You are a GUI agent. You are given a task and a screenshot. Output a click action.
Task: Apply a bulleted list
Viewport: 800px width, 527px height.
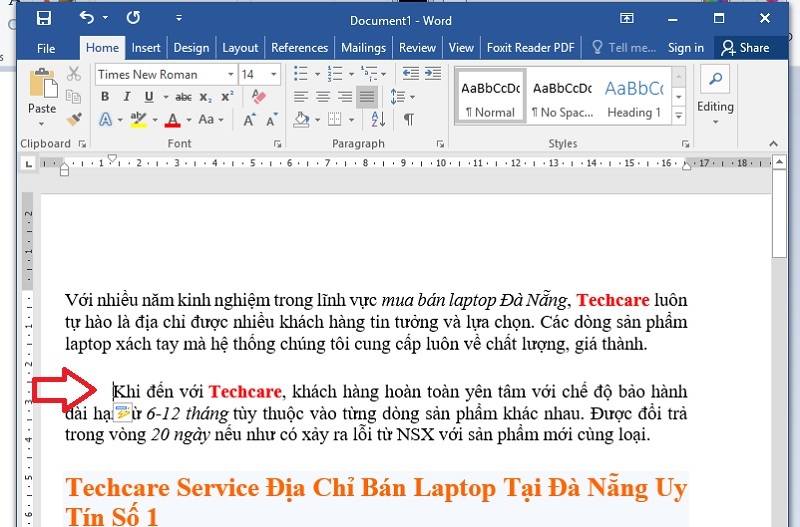pyautogui.click(x=301, y=74)
